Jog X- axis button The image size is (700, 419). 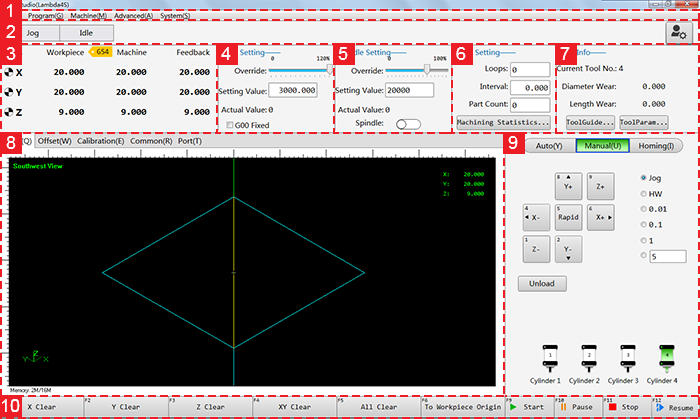(x=536, y=217)
